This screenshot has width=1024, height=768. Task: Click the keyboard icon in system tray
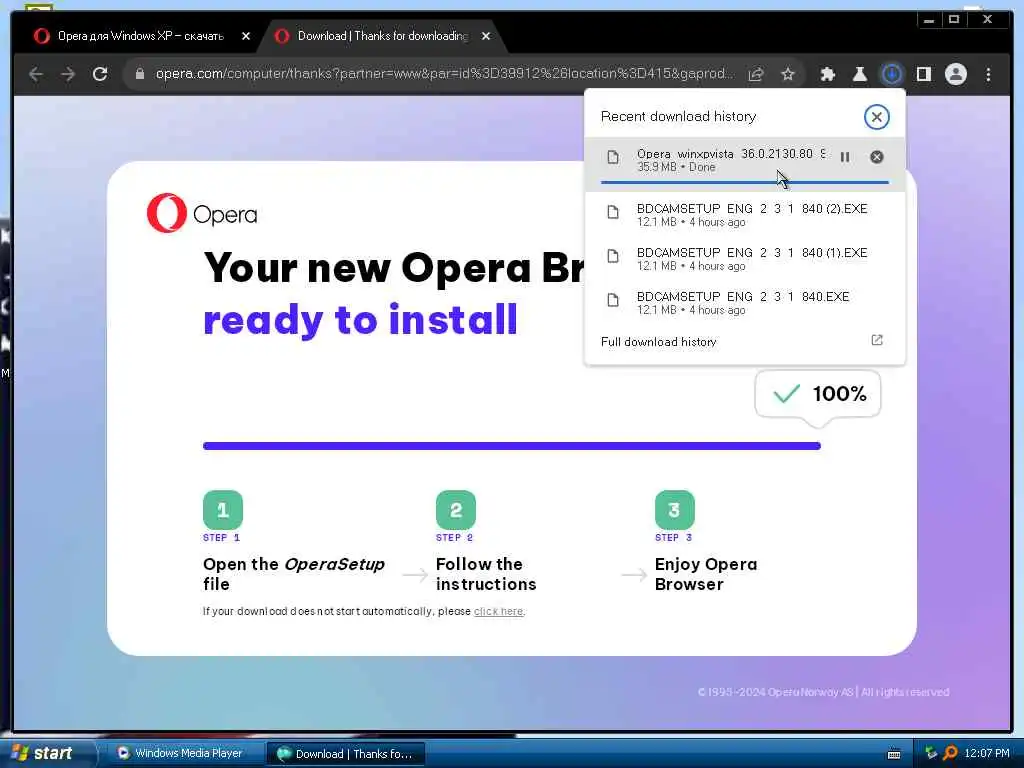click(x=894, y=754)
